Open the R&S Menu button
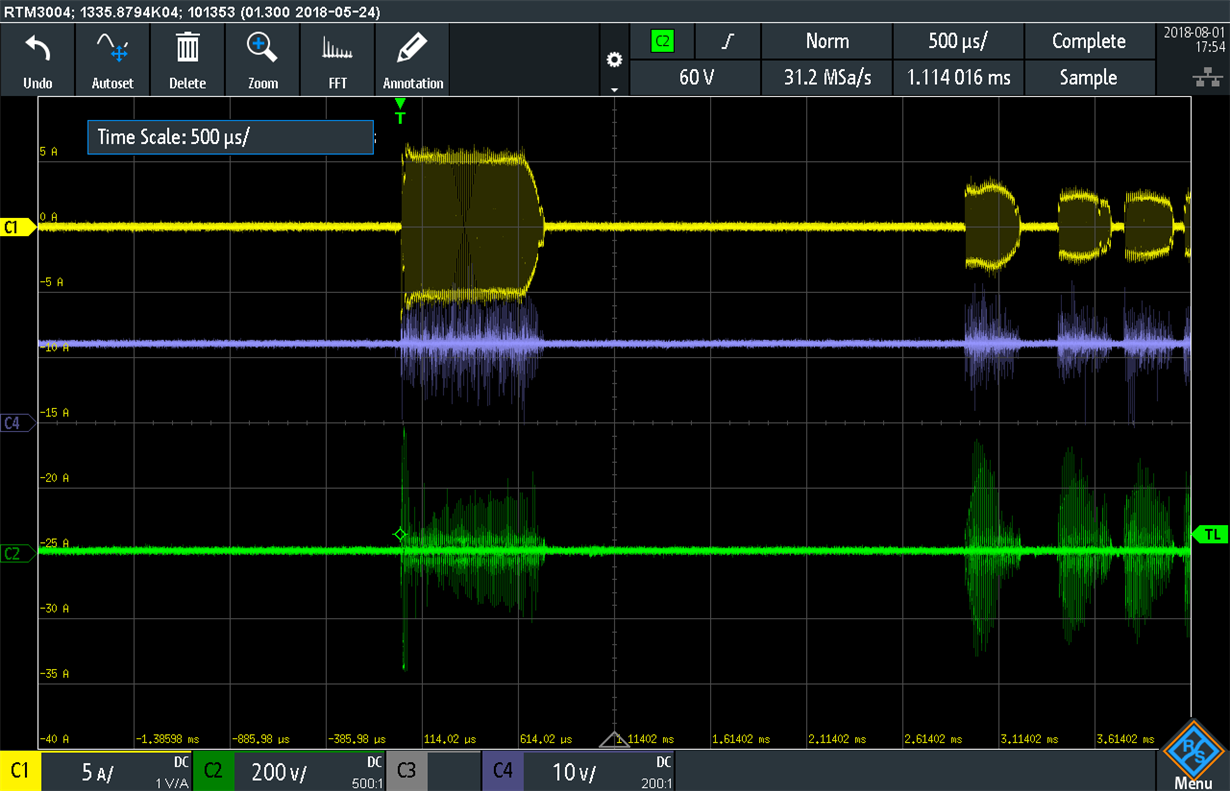Screen dimensions: 1230x791 pyautogui.click(x=1194, y=756)
